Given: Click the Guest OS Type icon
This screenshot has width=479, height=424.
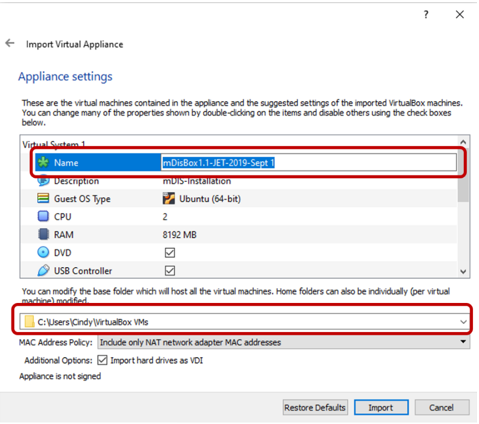Looking at the screenshot, I should 43,198.
